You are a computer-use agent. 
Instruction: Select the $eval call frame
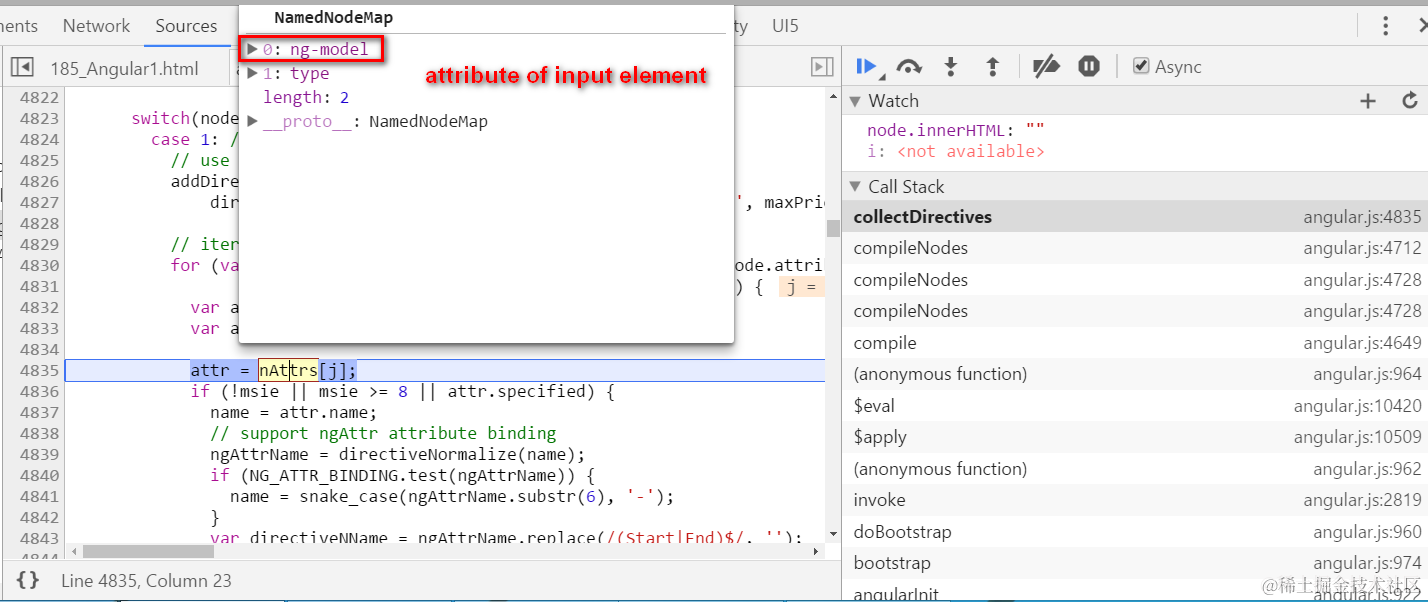coord(1137,406)
